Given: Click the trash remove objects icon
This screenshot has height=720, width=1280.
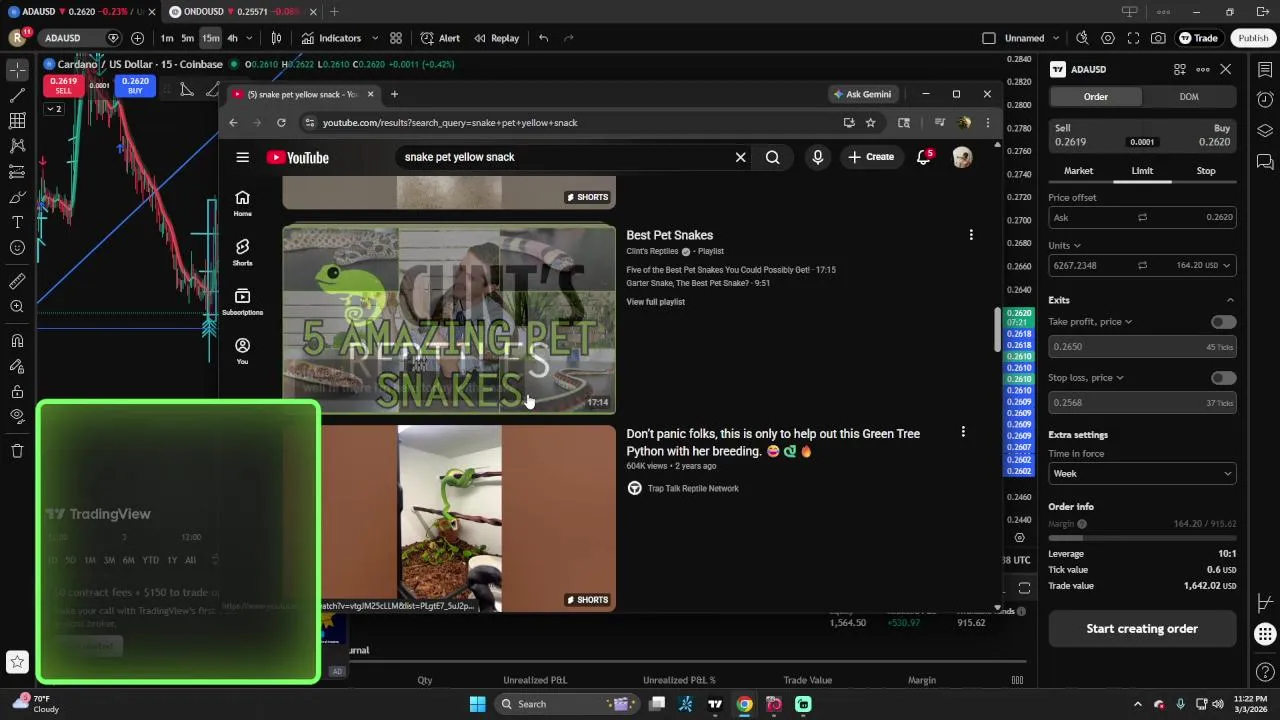Looking at the screenshot, I should pyautogui.click(x=17, y=451).
